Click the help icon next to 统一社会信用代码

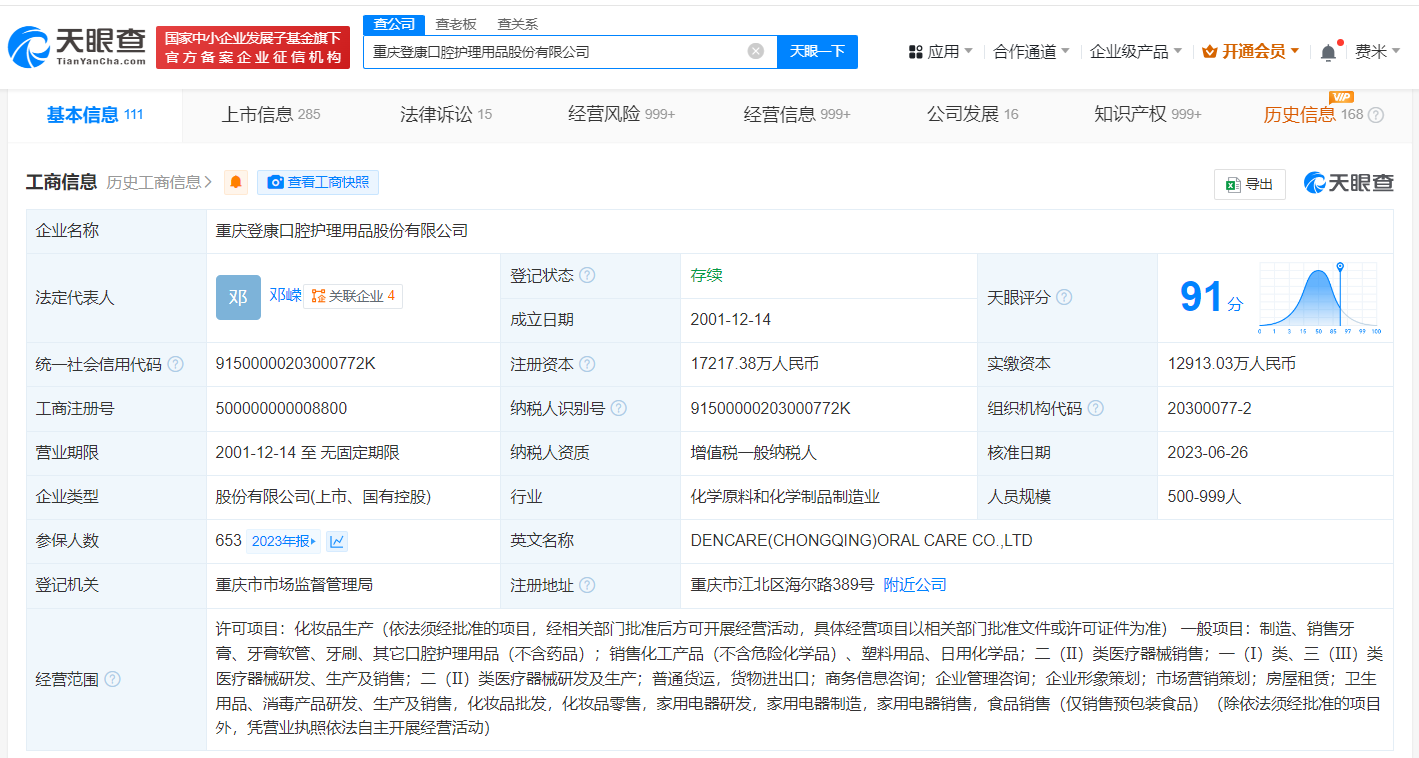(176, 364)
